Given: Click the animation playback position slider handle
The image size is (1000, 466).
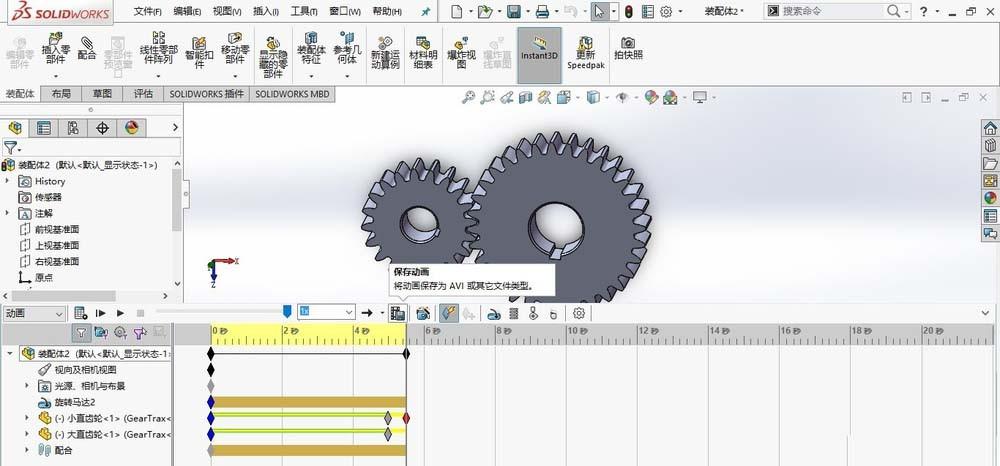Looking at the screenshot, I should pos(287,311).
